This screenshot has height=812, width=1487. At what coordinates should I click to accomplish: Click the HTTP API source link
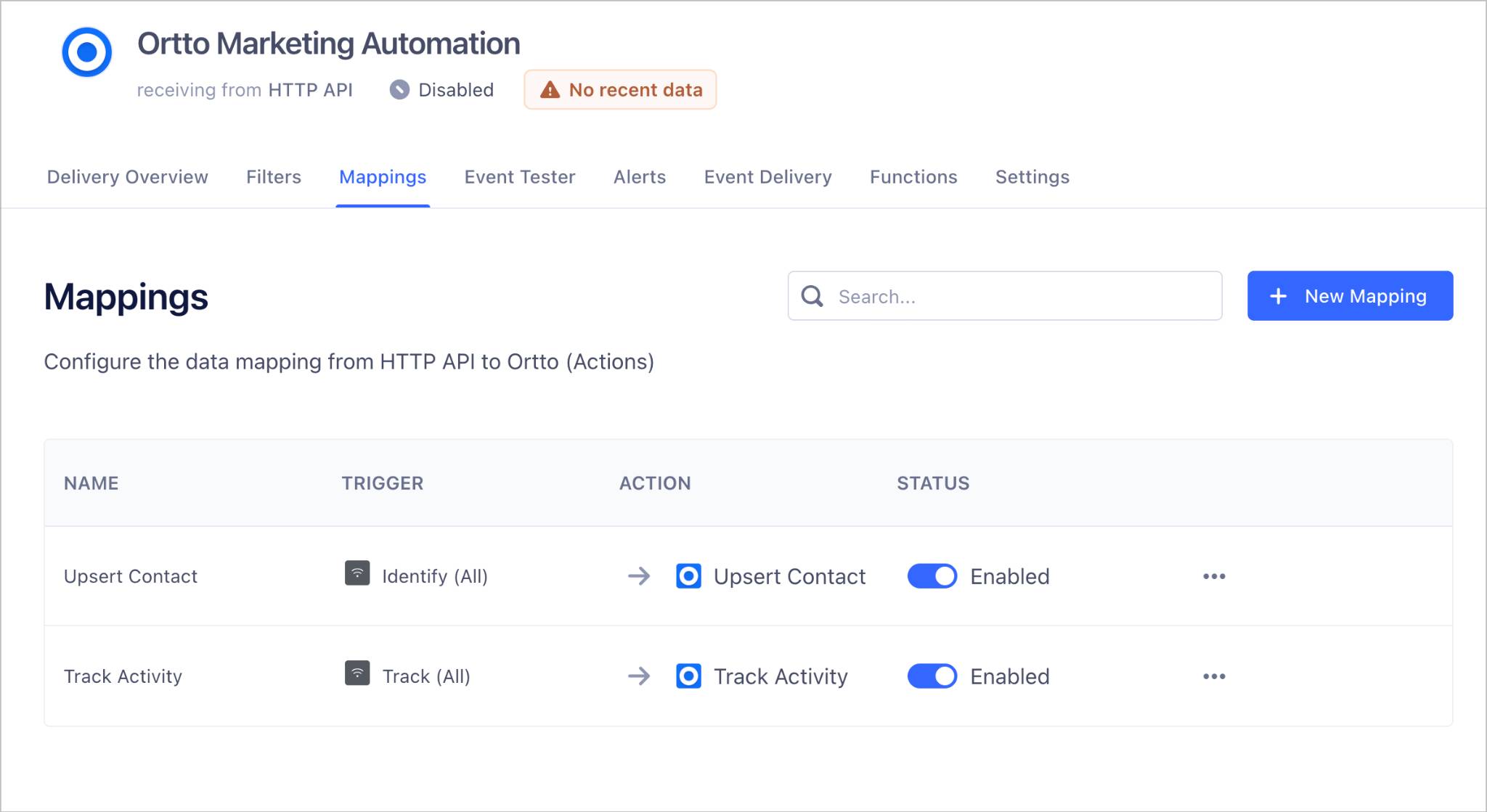click(311, 90)
